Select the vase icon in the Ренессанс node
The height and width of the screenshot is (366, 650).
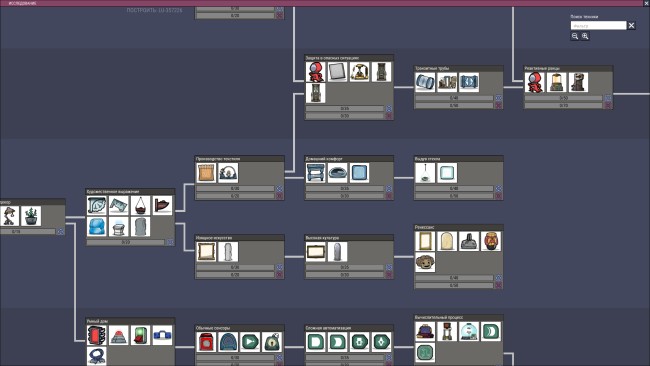490,241
